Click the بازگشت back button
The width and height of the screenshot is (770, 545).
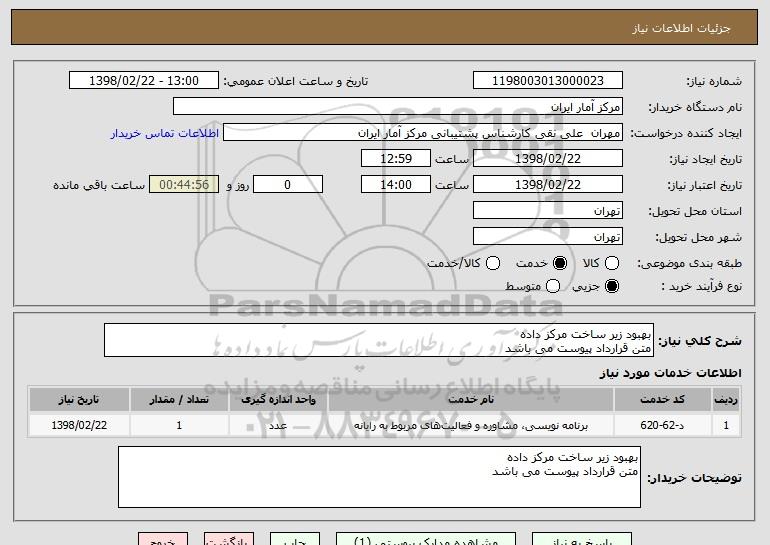[229, 539]
